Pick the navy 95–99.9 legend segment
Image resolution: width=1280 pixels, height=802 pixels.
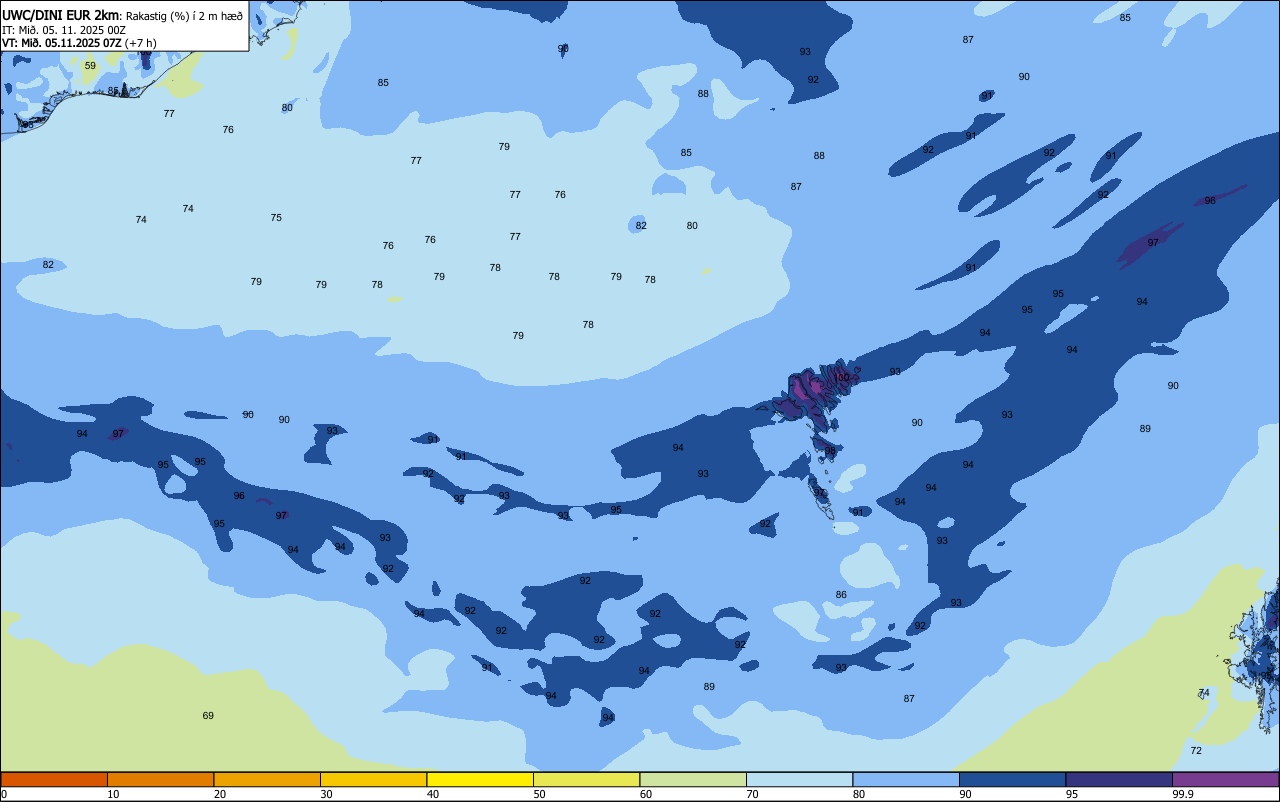click(1119, 779)
